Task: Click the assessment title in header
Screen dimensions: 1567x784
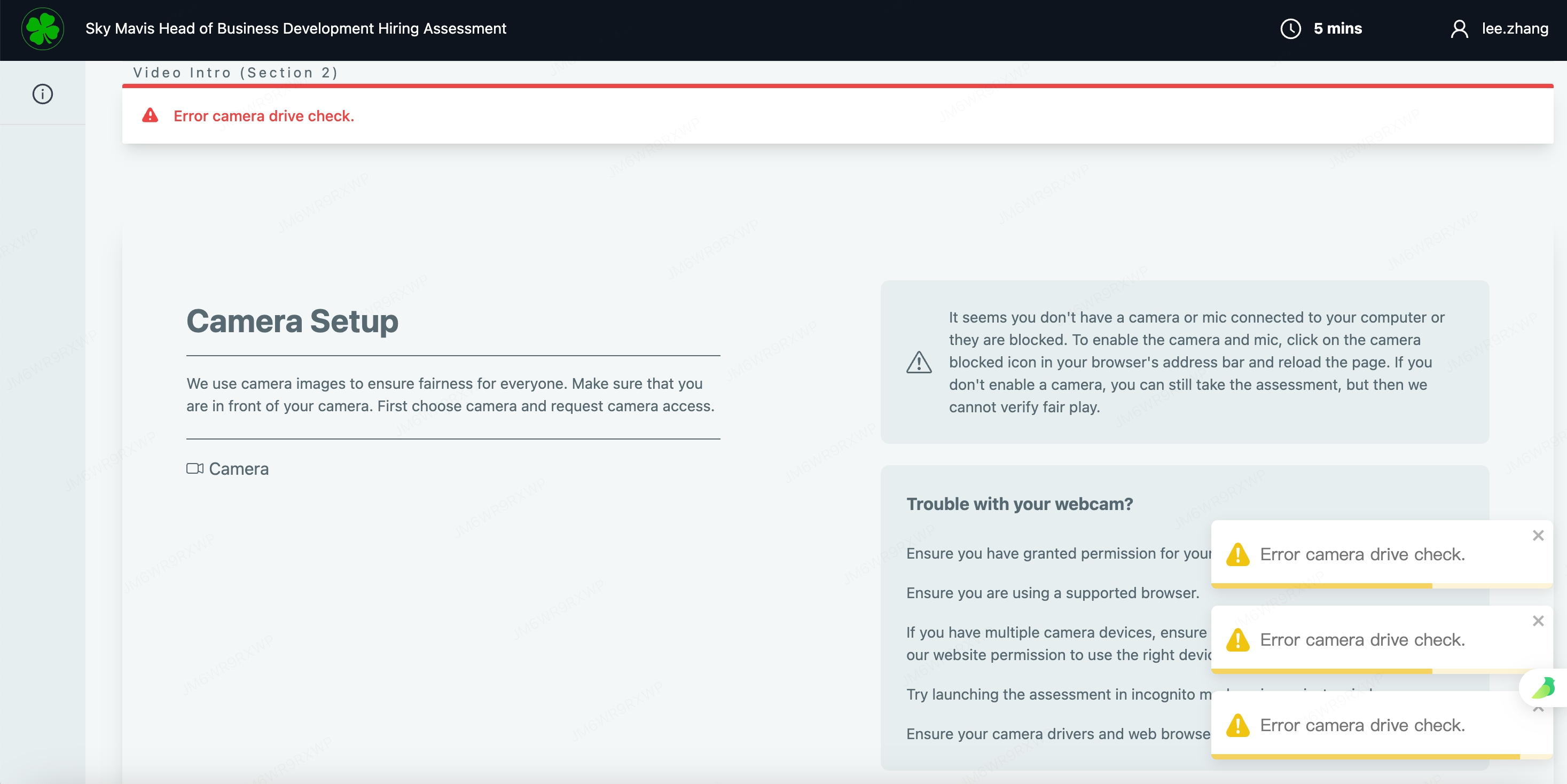Action: point(296,29)
